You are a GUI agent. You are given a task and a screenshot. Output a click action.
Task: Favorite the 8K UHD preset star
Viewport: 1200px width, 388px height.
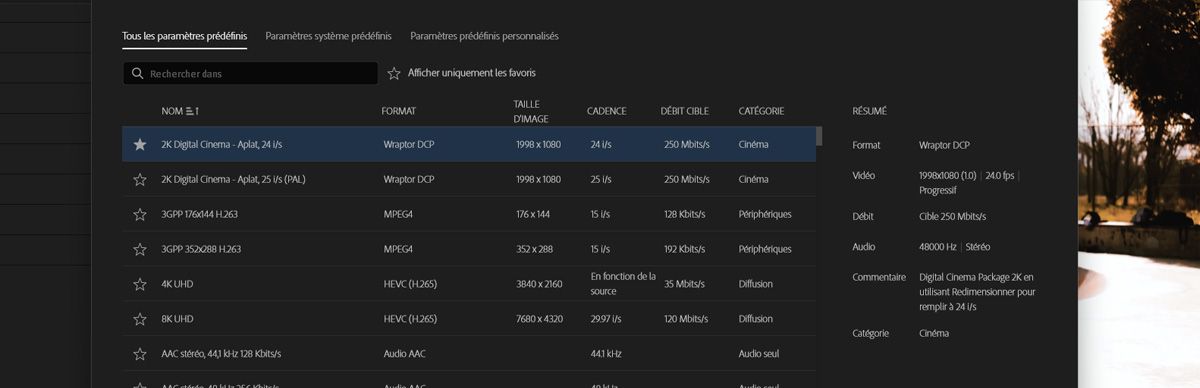point(140,319)
